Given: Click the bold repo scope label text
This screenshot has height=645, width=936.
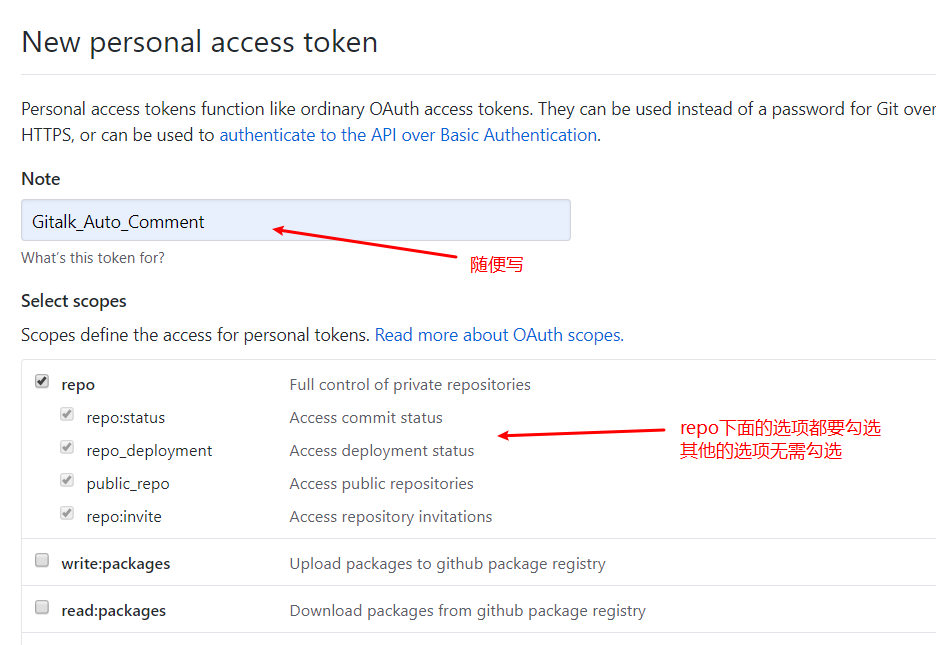Looking at the screenshot, I should (x=78, y=385).
